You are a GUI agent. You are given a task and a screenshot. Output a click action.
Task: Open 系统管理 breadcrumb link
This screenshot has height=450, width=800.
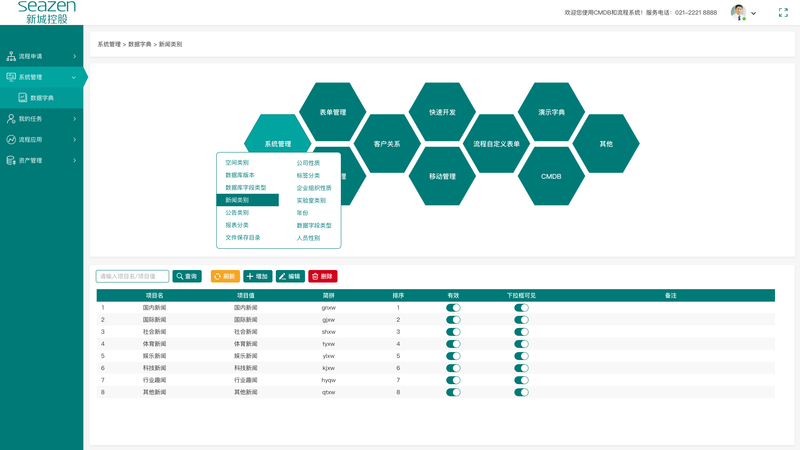(109, 44)
